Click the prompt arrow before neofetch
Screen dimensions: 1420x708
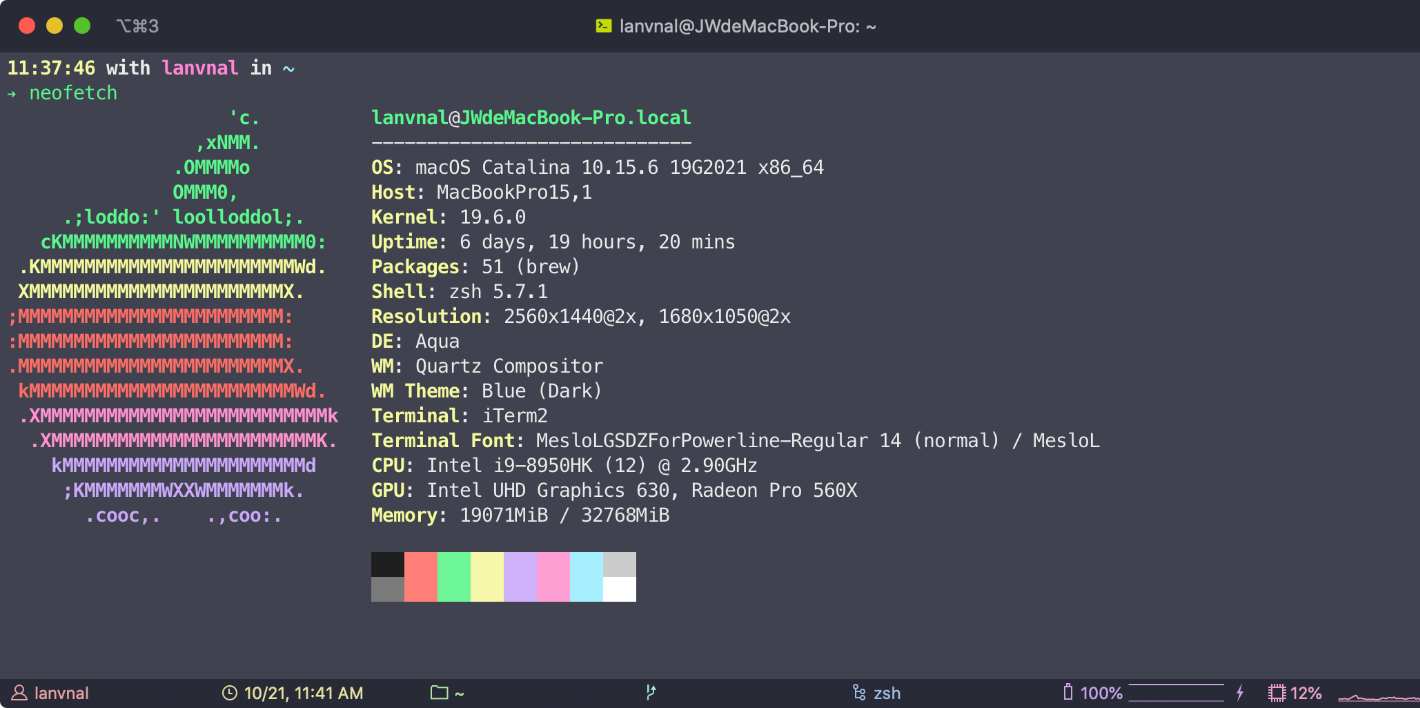12,93
